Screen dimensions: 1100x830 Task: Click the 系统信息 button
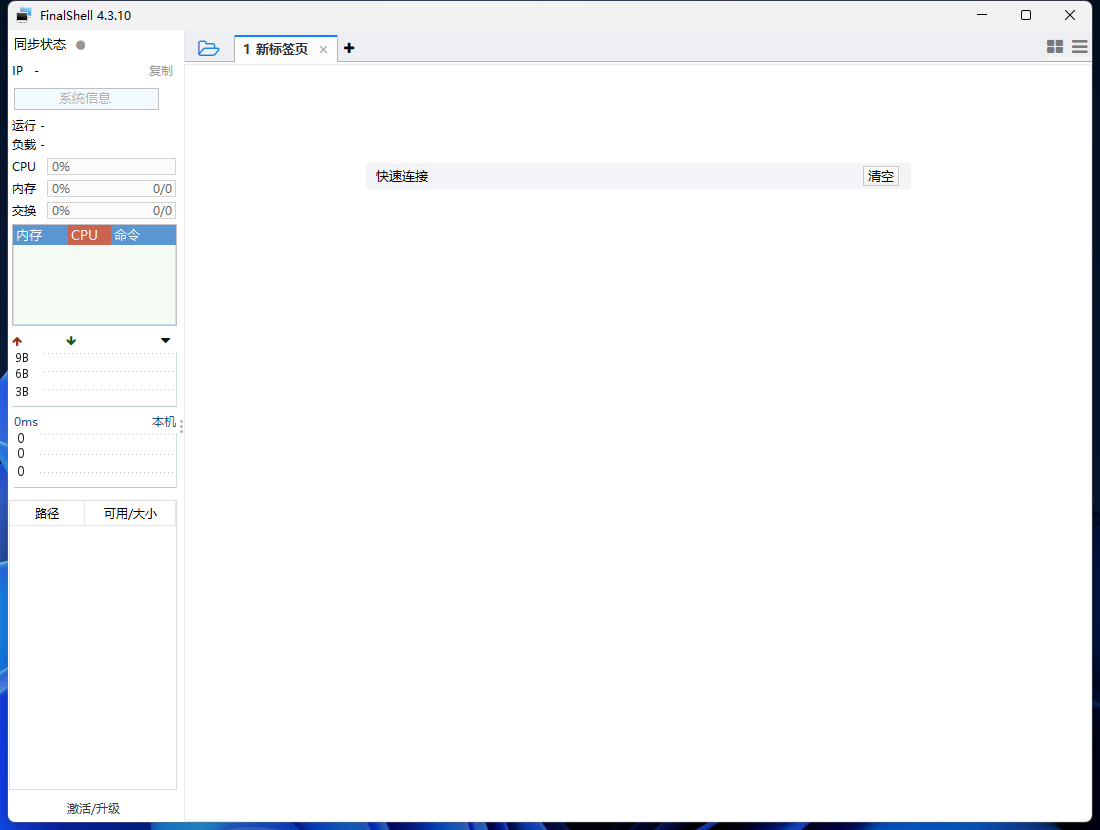tap(86, 98)
